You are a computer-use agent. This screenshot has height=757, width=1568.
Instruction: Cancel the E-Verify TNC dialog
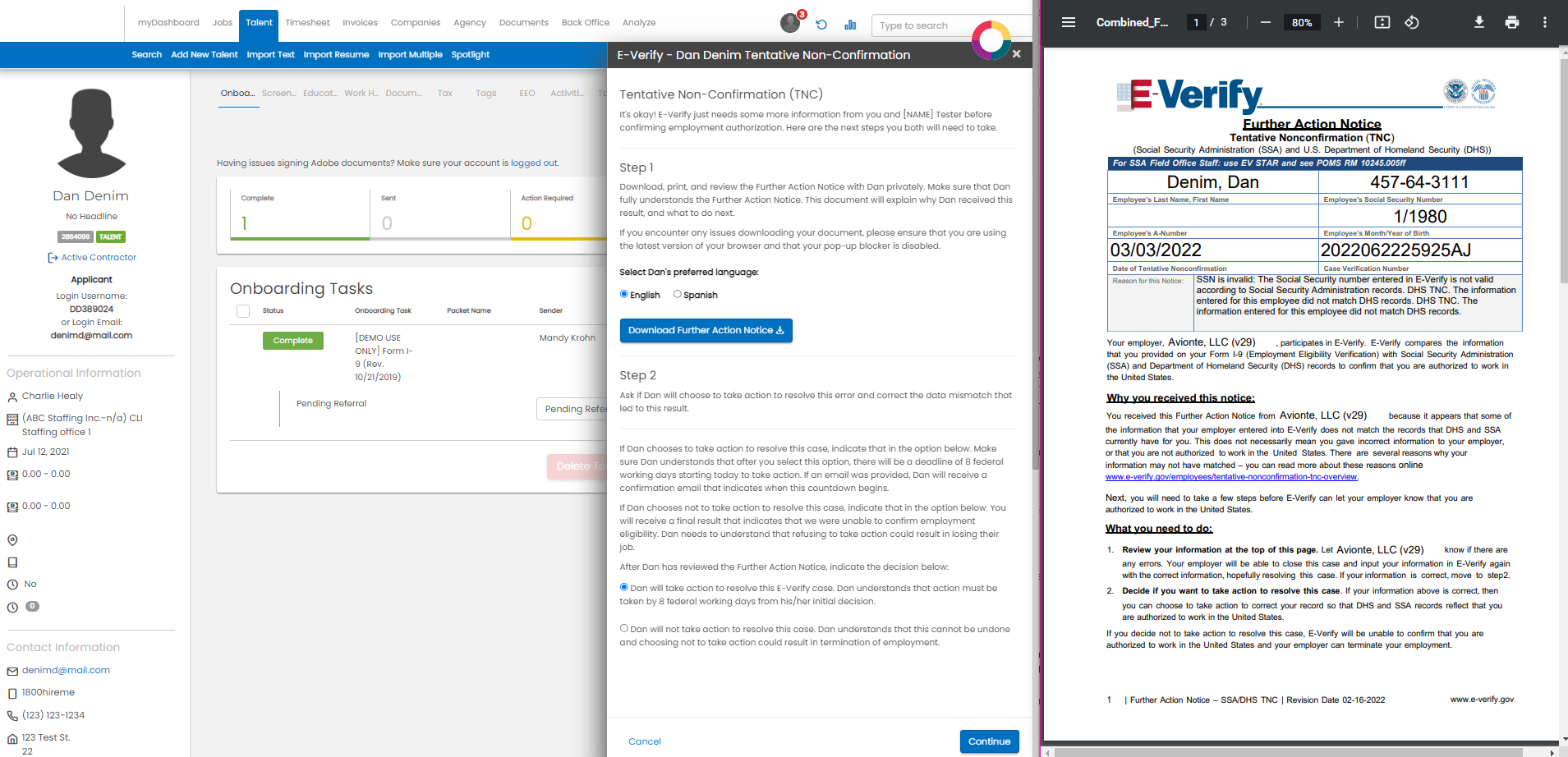tap(645, 741)
